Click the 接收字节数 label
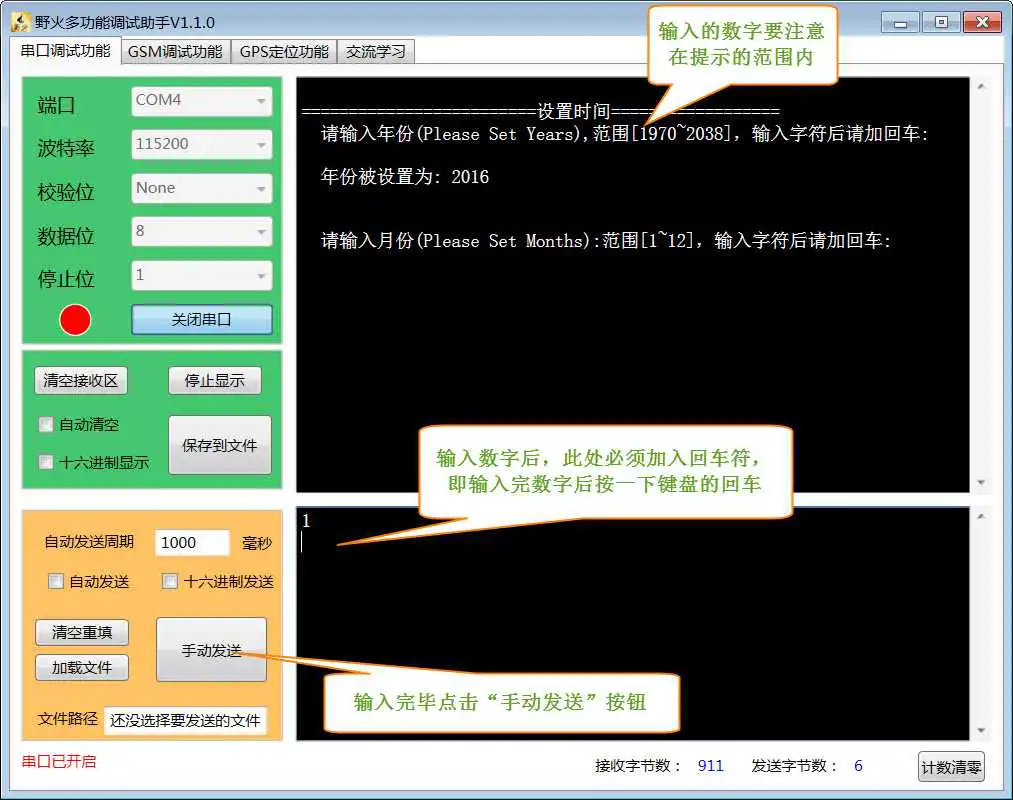 (637, 766)
